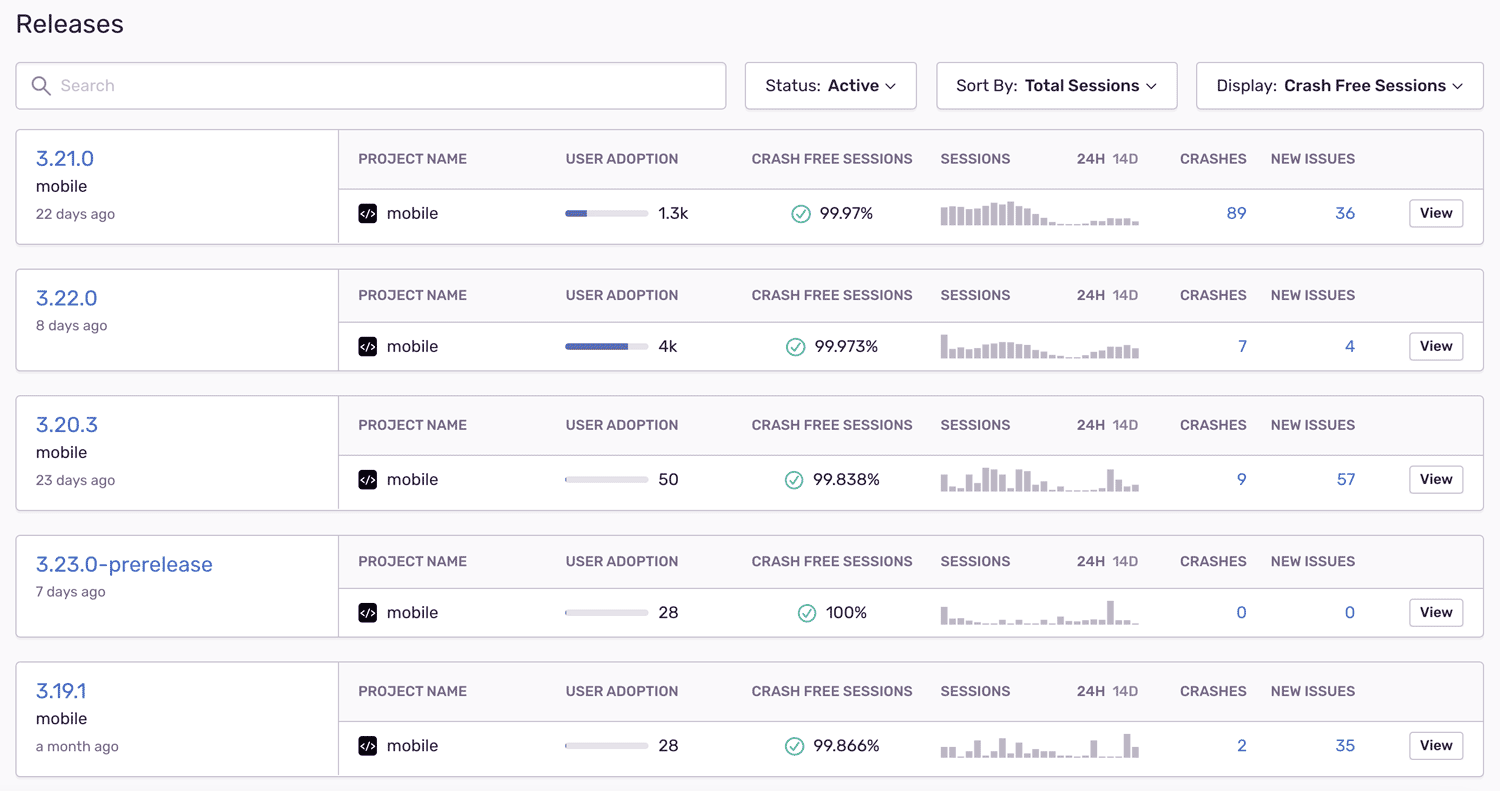Click the mobile project icon in 3.23.0-prerelease row

click(x=368, y=612)
